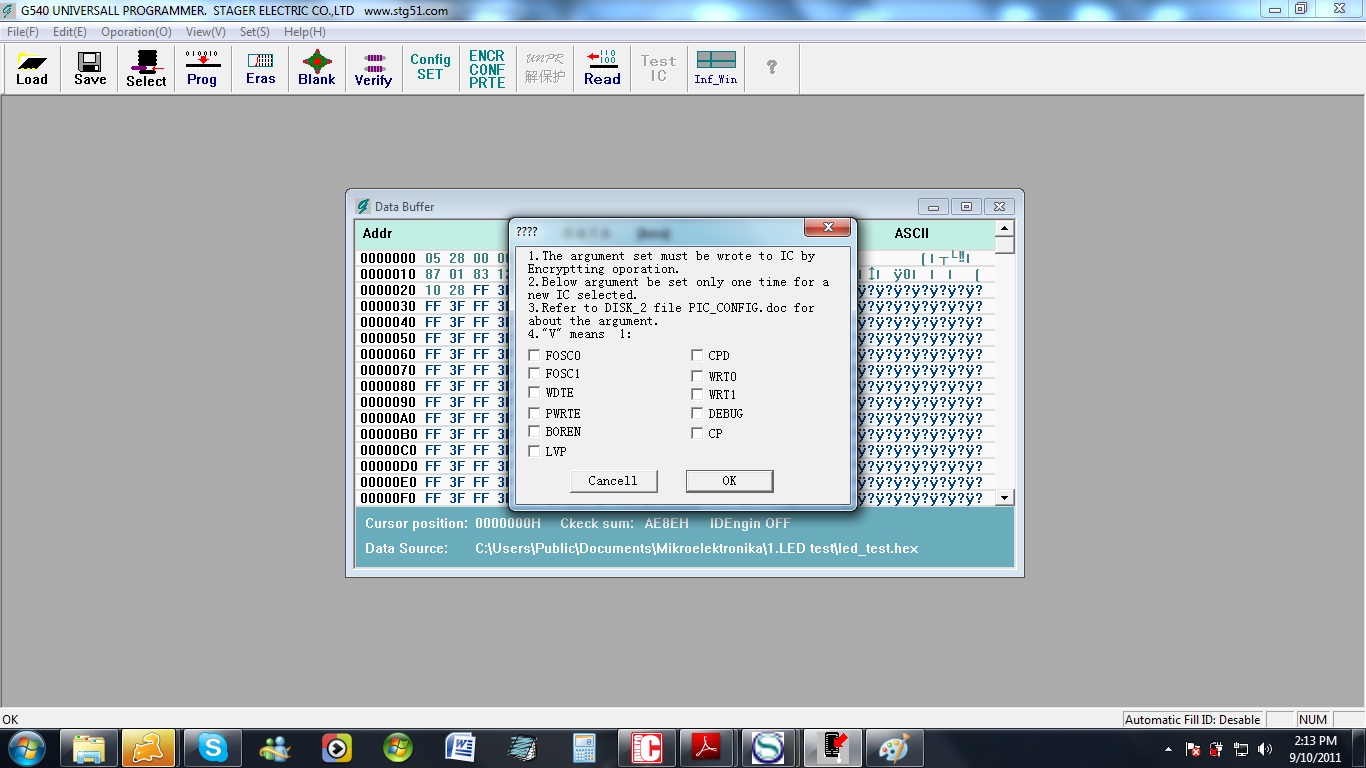
Task: Open the Help(H) menu
Action: pyautogui.click(x=305, y=32)
